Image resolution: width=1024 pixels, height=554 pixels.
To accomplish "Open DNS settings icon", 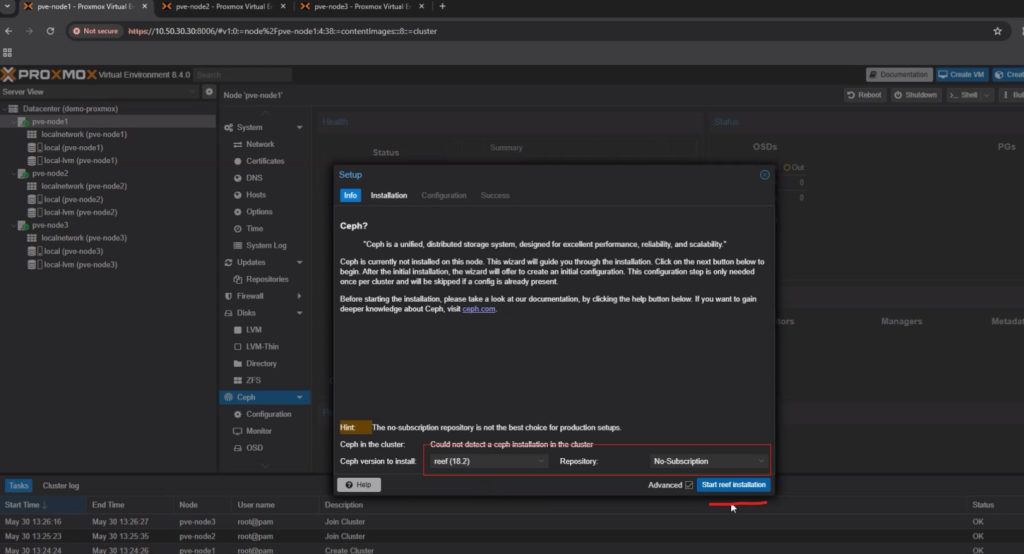I will click(x=238, y=178).
